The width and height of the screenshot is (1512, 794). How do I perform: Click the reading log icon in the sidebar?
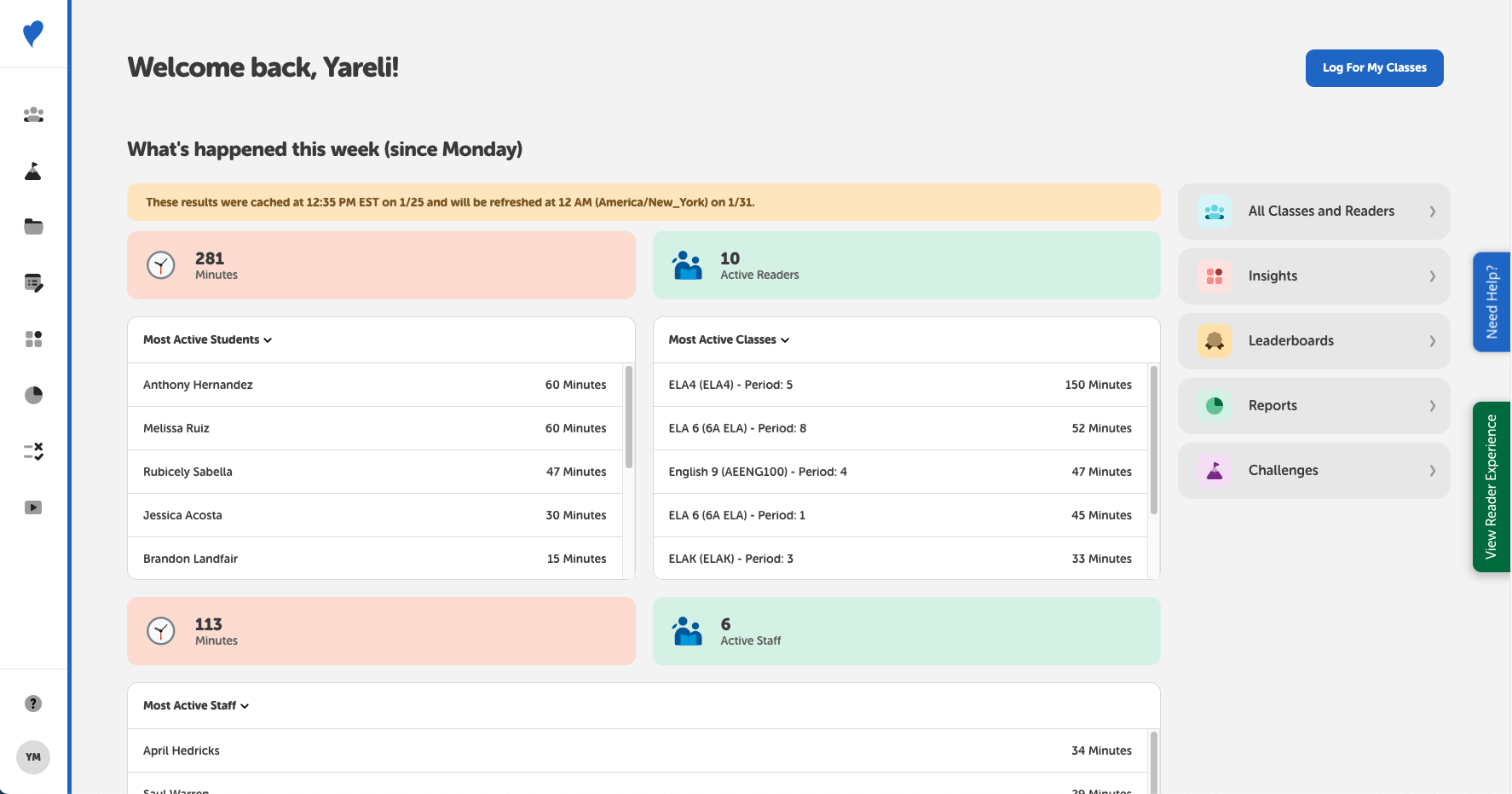click(33, 282)
